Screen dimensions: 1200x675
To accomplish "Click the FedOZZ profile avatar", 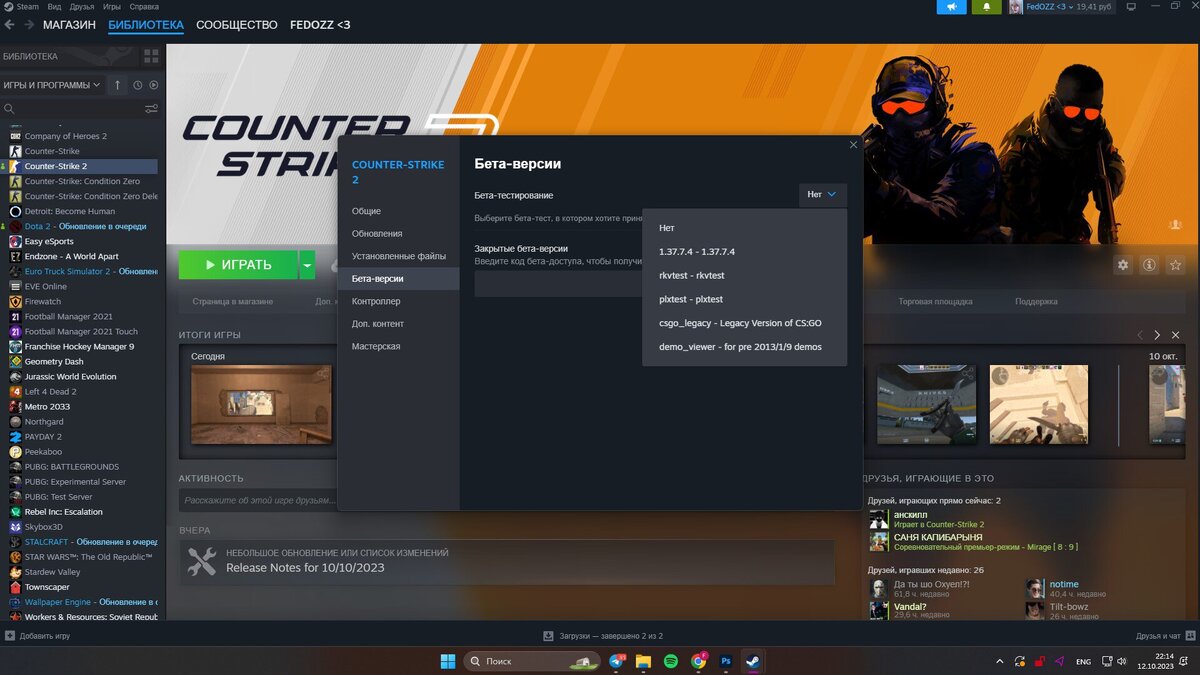I will coord(1015,7).
